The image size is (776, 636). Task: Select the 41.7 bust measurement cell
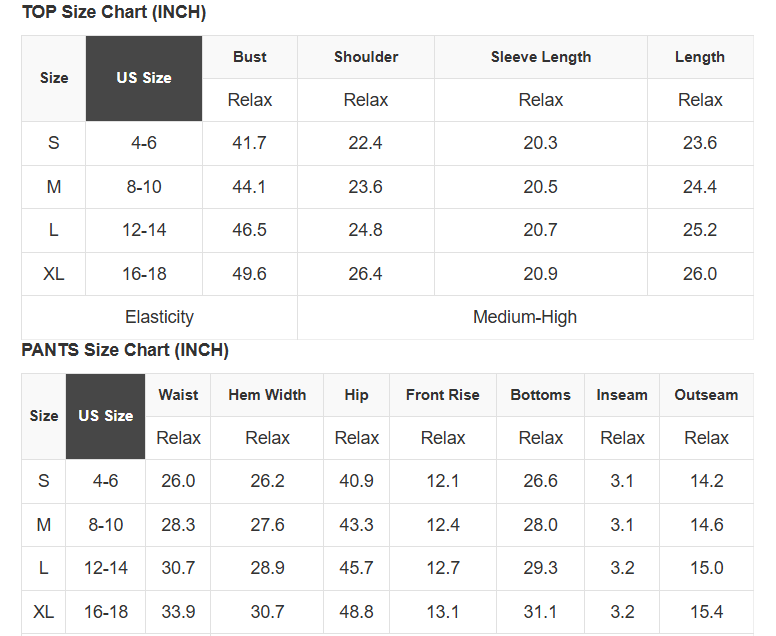(x=249, y=143)
